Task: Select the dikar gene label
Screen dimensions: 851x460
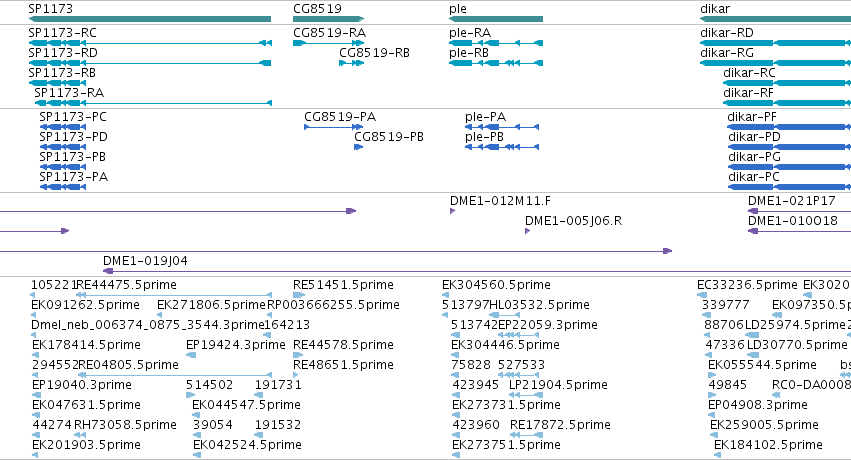Action: [x=715, y=9]
